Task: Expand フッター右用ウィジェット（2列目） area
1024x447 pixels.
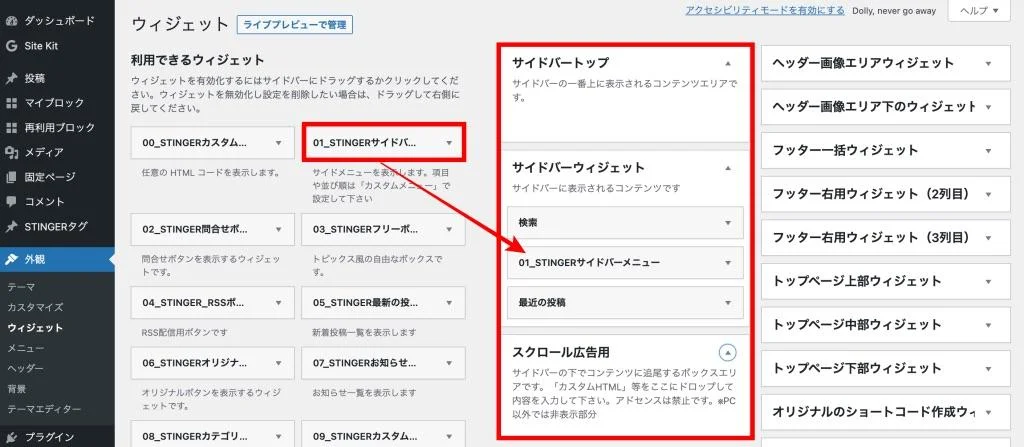Action: coord(988,194)
